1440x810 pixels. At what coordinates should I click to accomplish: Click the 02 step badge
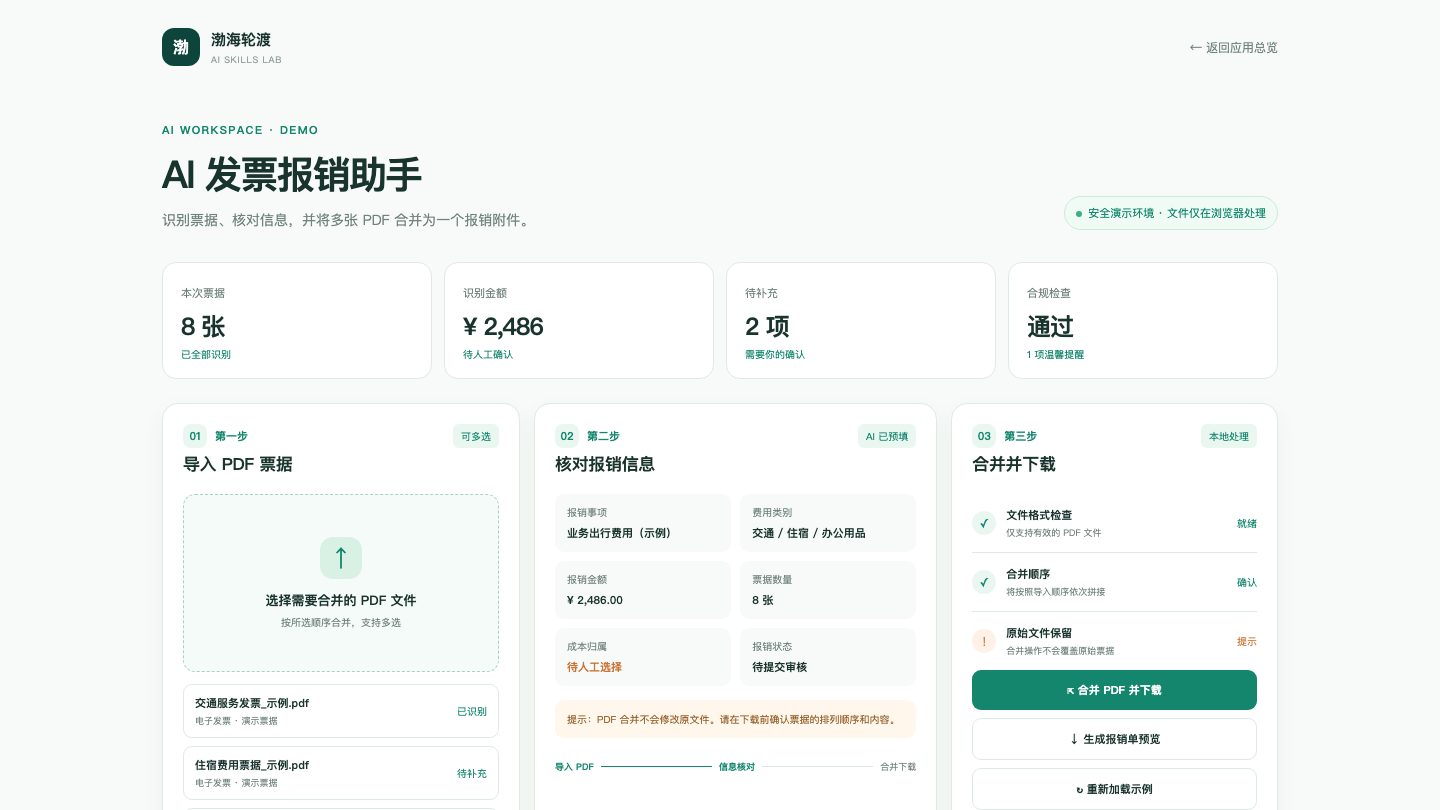pyautogui.click(x=567, y=436)
